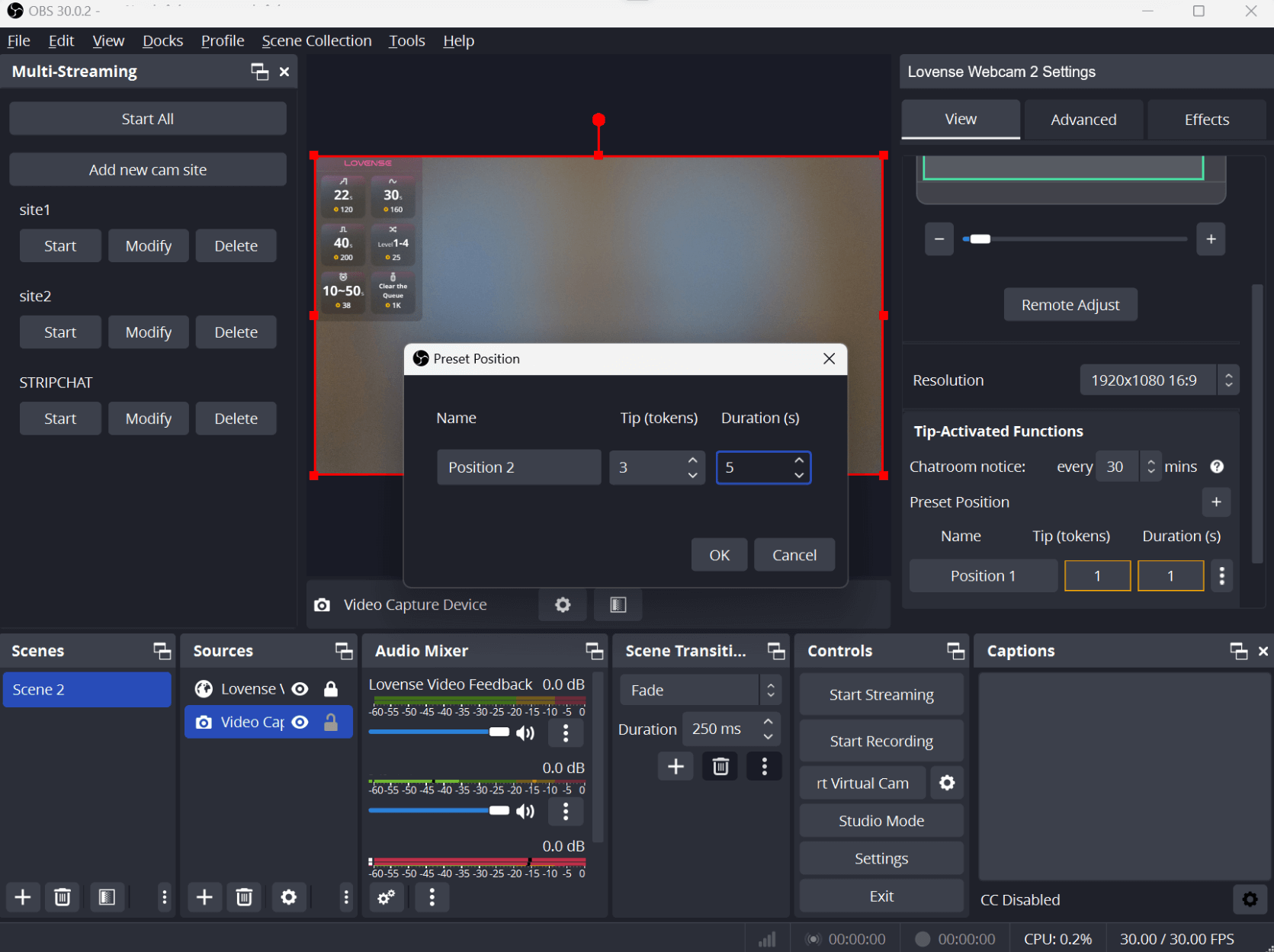Open the Resolution dropdown
1274x952 pixels.
point(1159,380)
